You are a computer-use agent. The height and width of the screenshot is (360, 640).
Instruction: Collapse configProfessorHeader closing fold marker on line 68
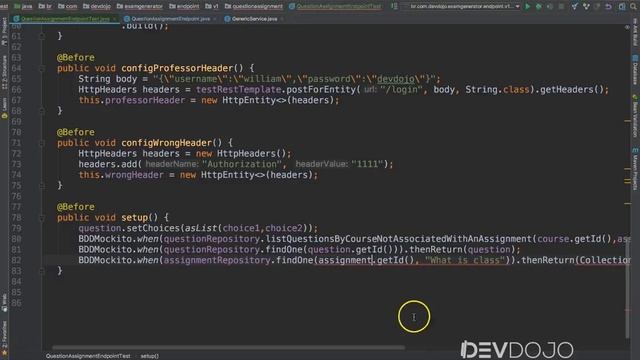click(x=42, y=111)
